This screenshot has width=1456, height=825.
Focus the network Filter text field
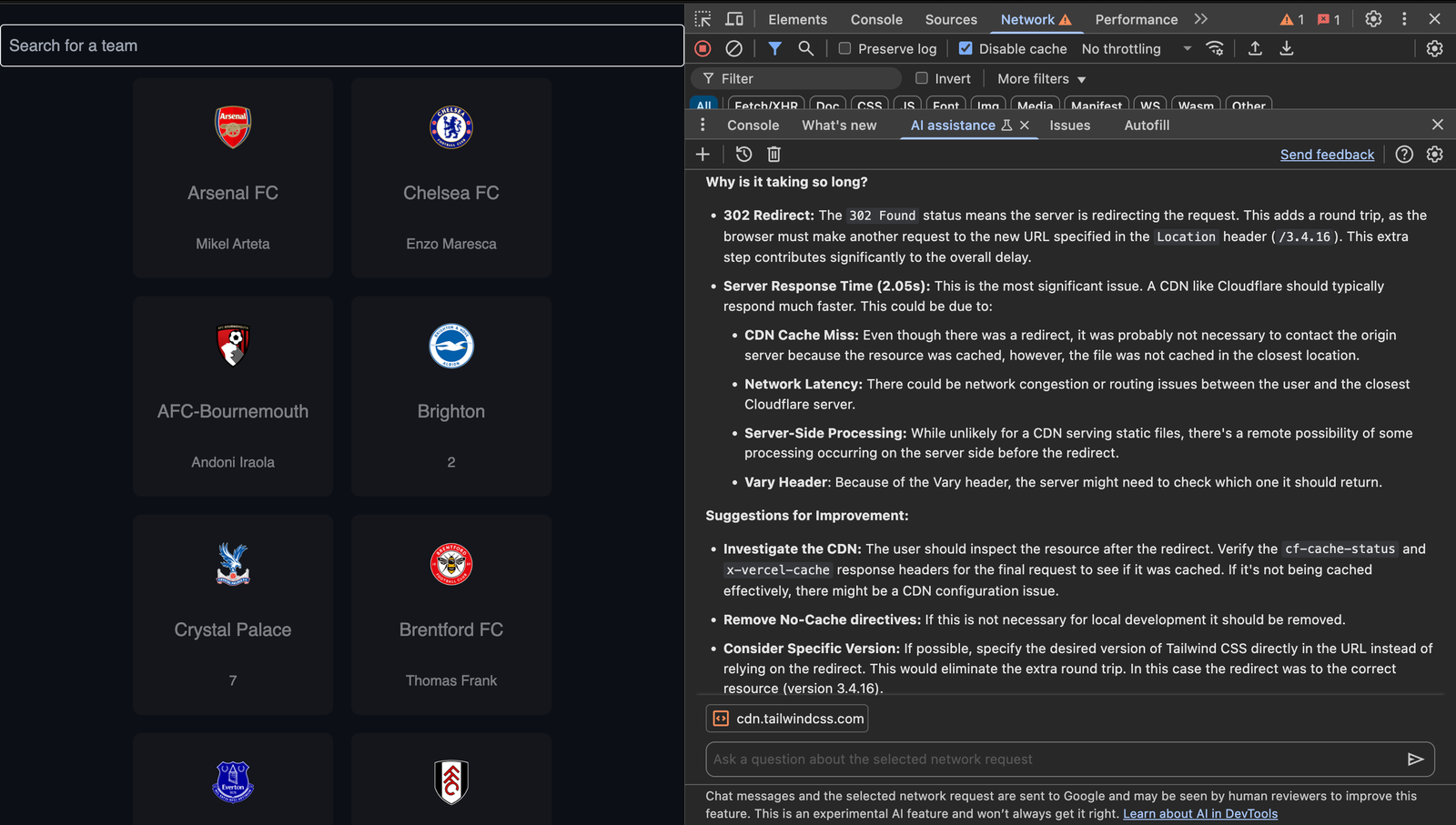click(796, 79)
